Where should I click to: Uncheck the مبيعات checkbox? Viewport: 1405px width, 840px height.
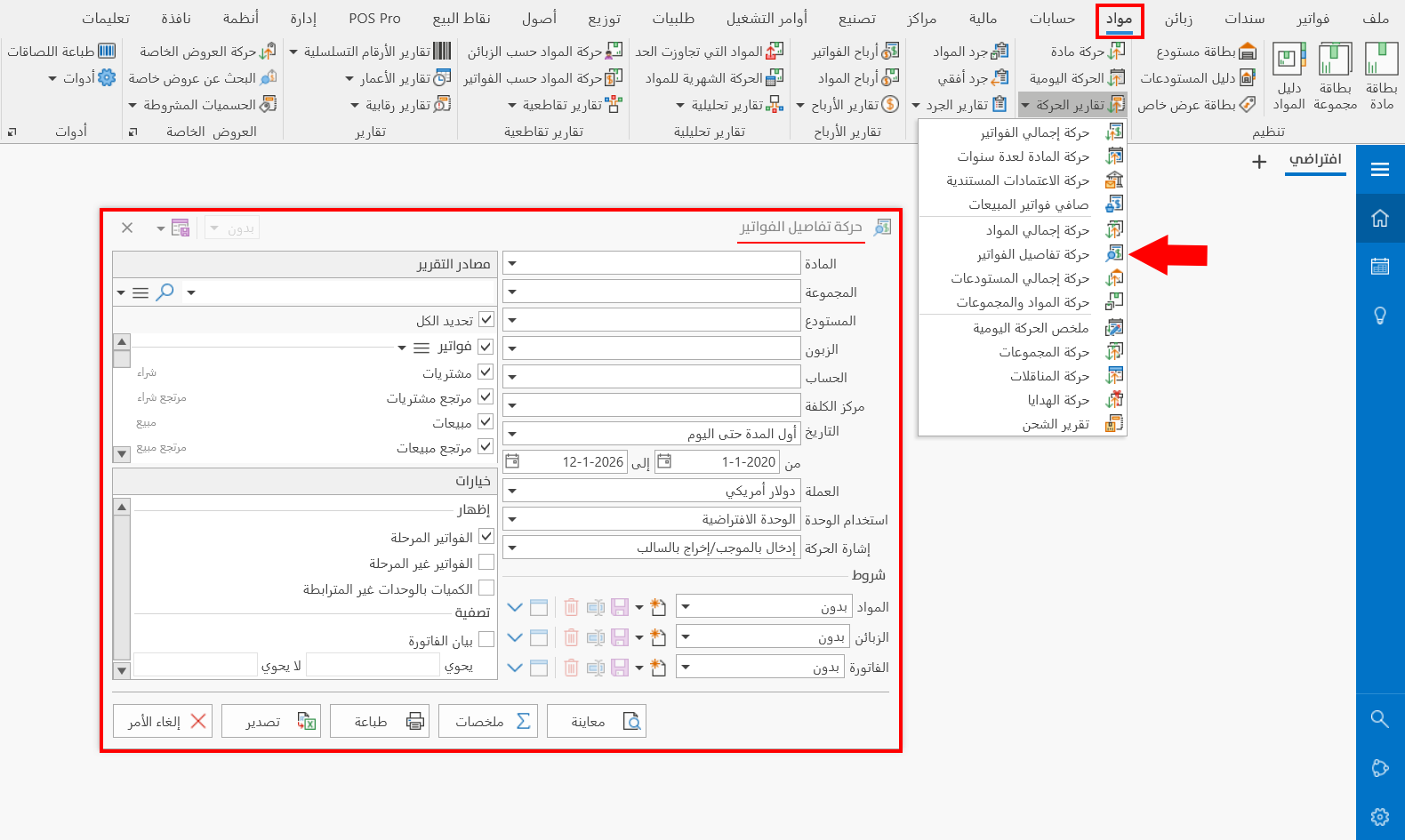click(486, 421)
